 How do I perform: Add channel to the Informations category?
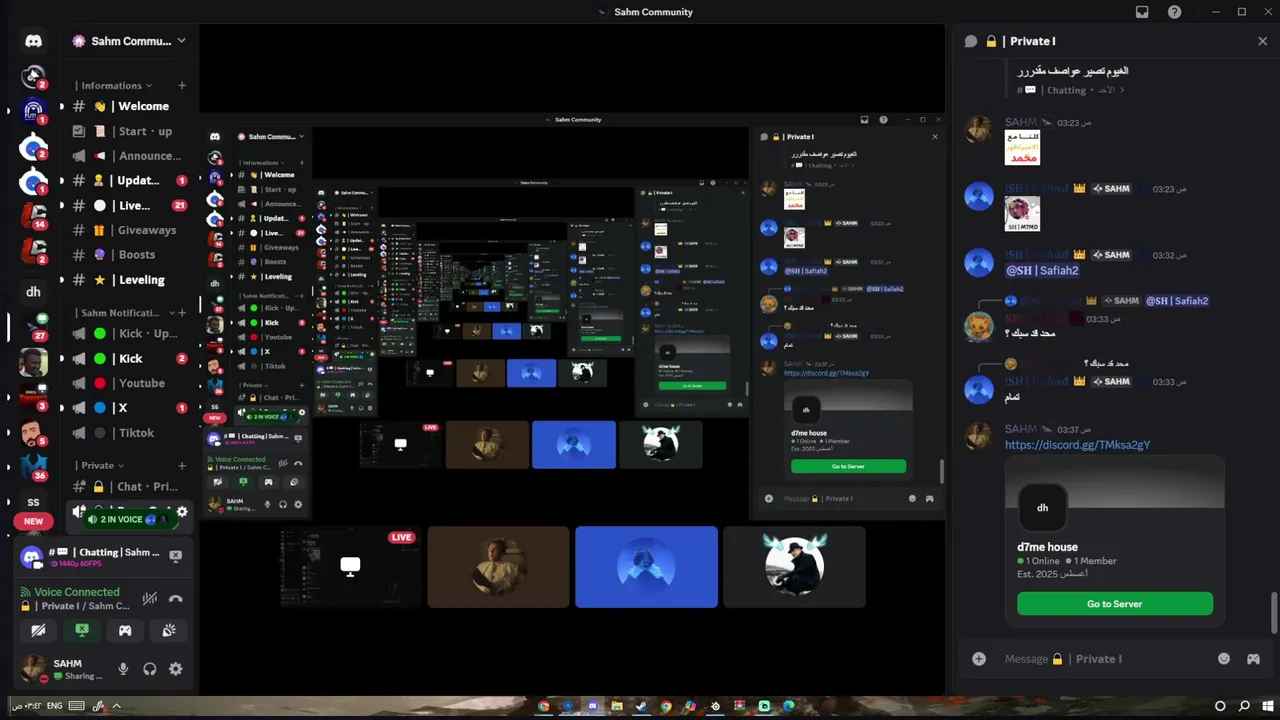pos(182,86)
